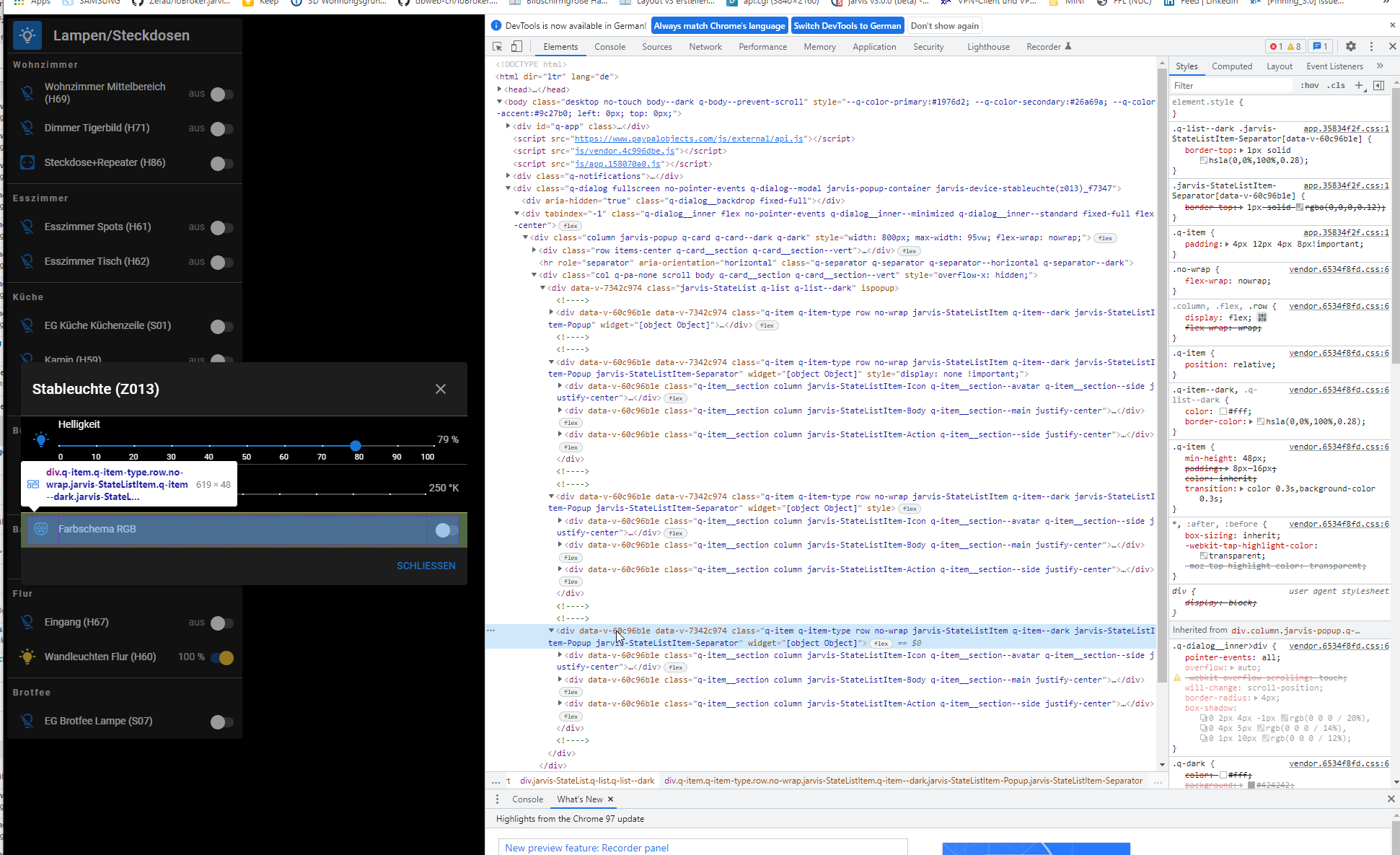Image resolution: width=1400 pixels, height=855 pixels.
Task: Expand the head element node
Action: coord(499,89)
